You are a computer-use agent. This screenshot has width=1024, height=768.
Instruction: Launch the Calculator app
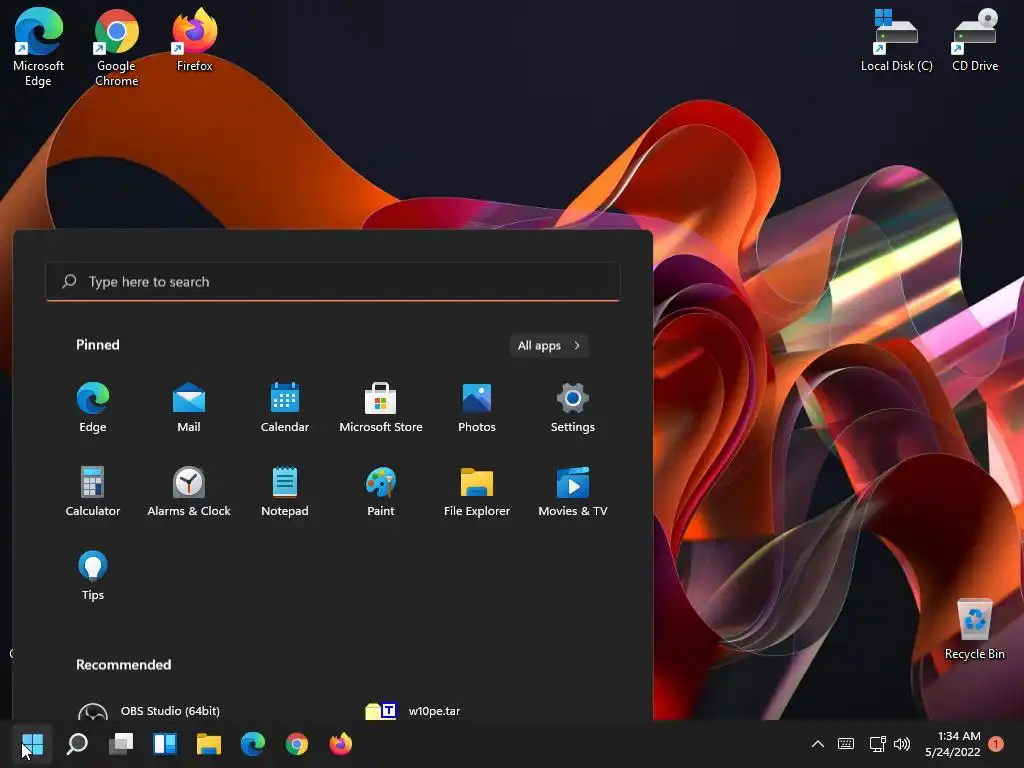(93, 492)
